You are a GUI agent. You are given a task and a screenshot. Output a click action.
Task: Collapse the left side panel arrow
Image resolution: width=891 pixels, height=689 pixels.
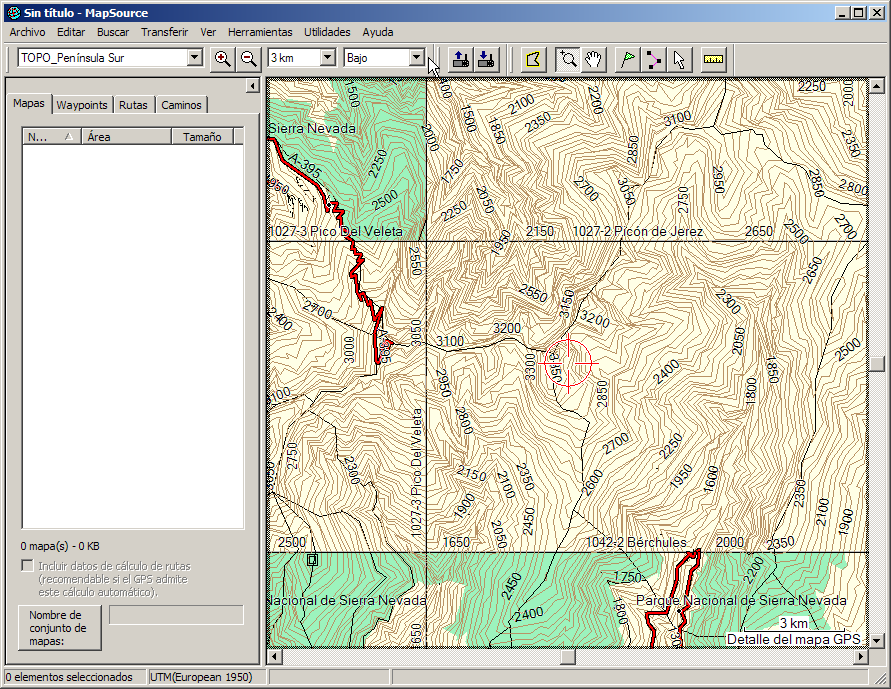[252, 86]
